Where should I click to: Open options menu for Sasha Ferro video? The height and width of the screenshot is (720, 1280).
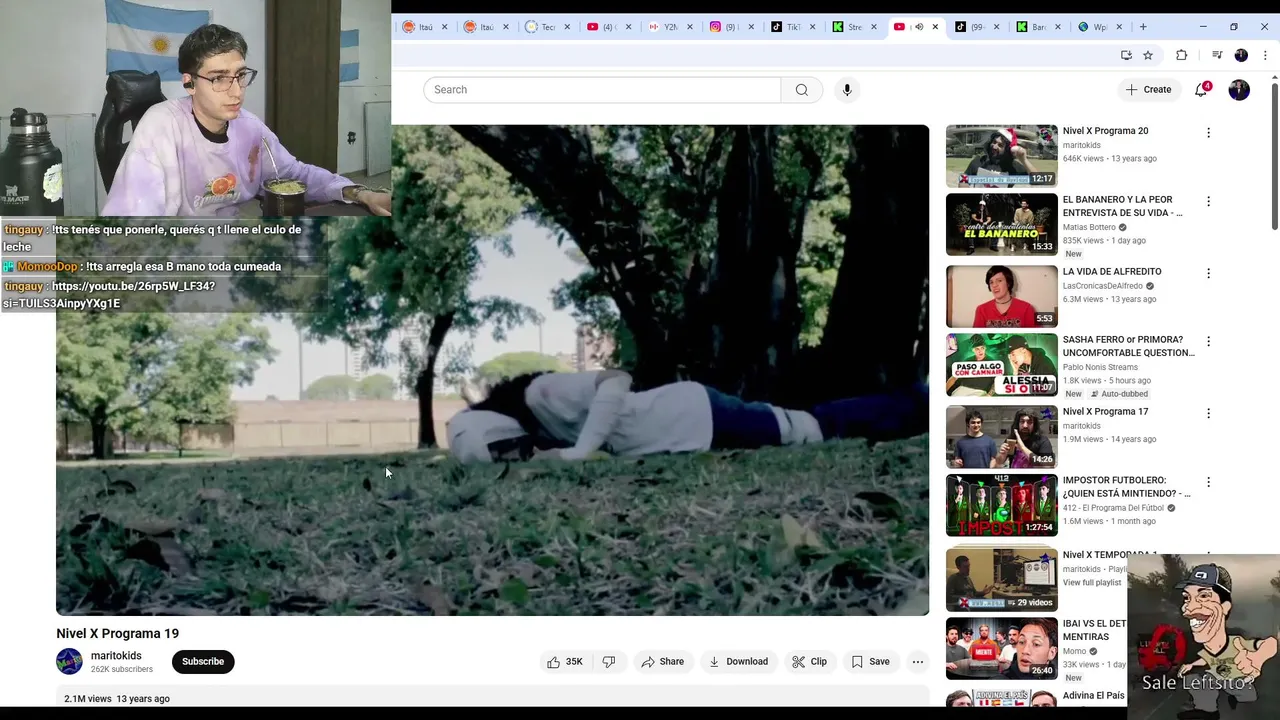1208,341
